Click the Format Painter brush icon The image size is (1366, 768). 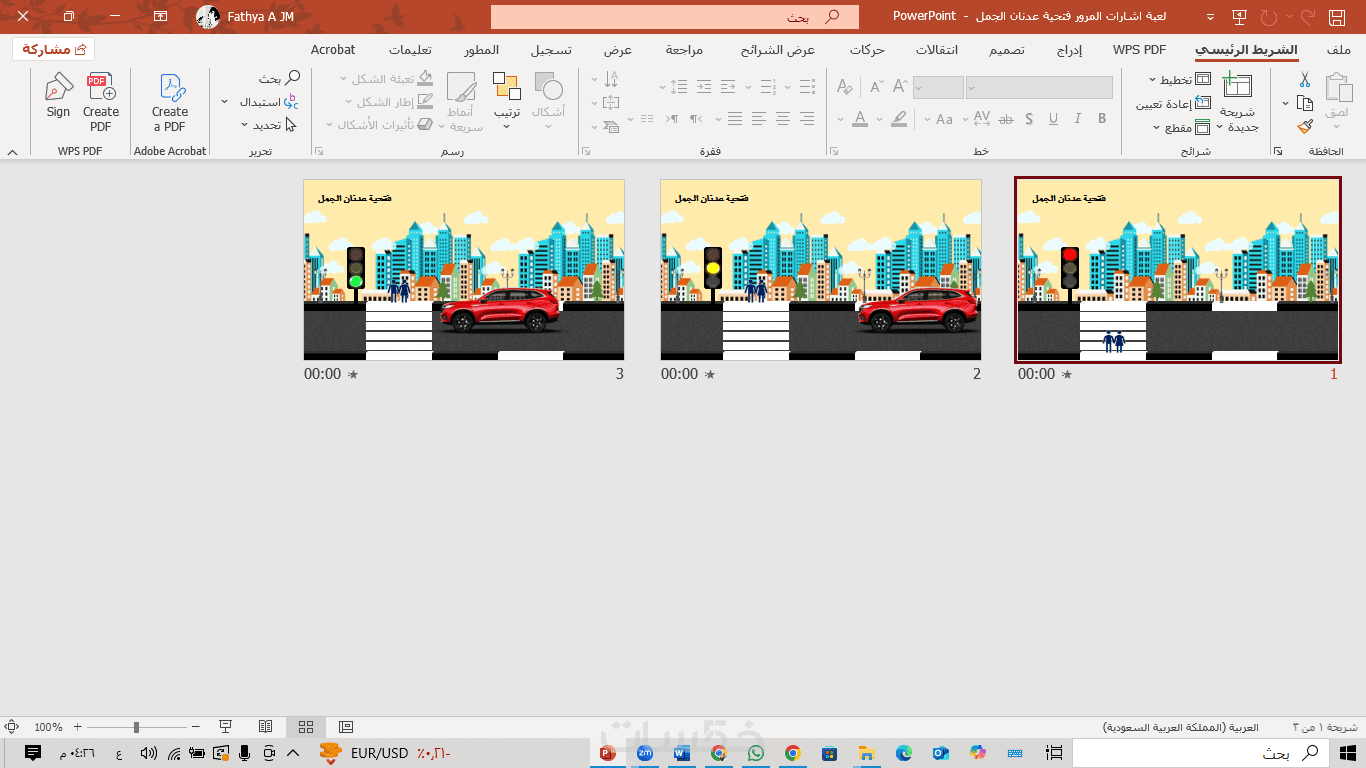[1305, 126]
